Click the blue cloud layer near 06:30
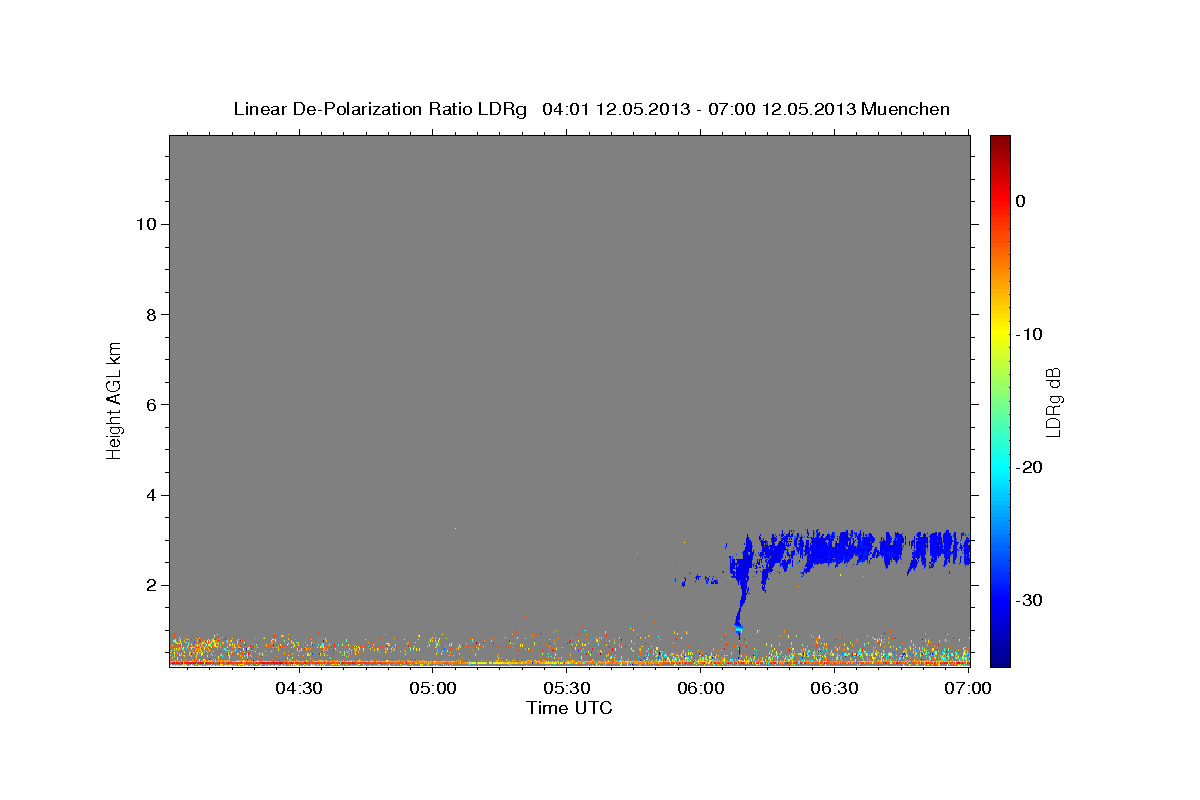1200x800 pixels. click(x=835, y=548)
